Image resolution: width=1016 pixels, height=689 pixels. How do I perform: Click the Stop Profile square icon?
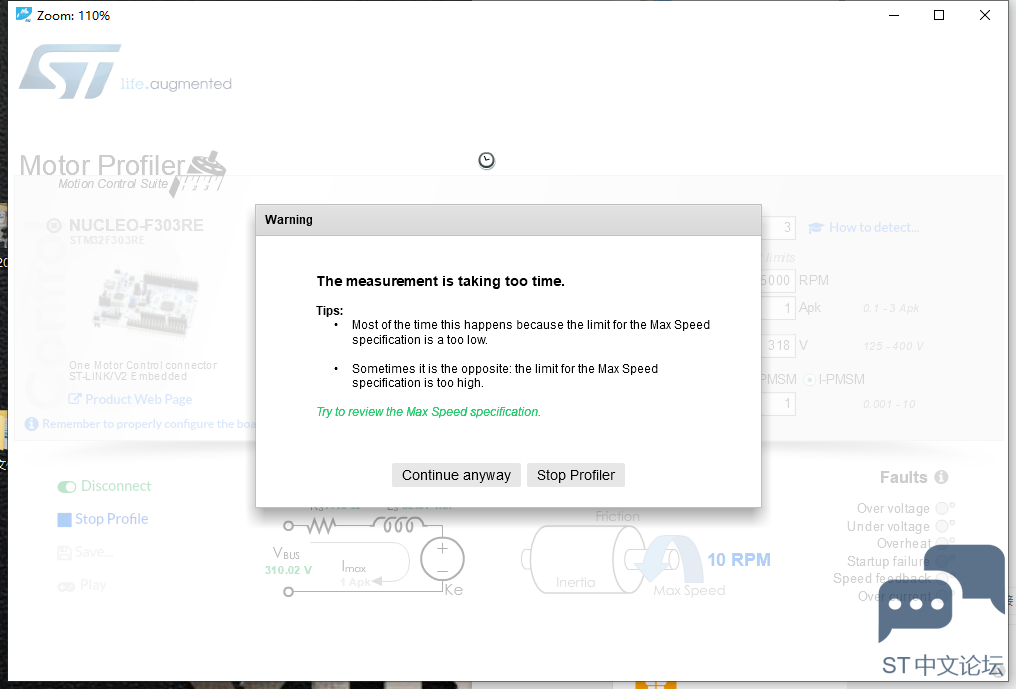(x=64, y=520)
